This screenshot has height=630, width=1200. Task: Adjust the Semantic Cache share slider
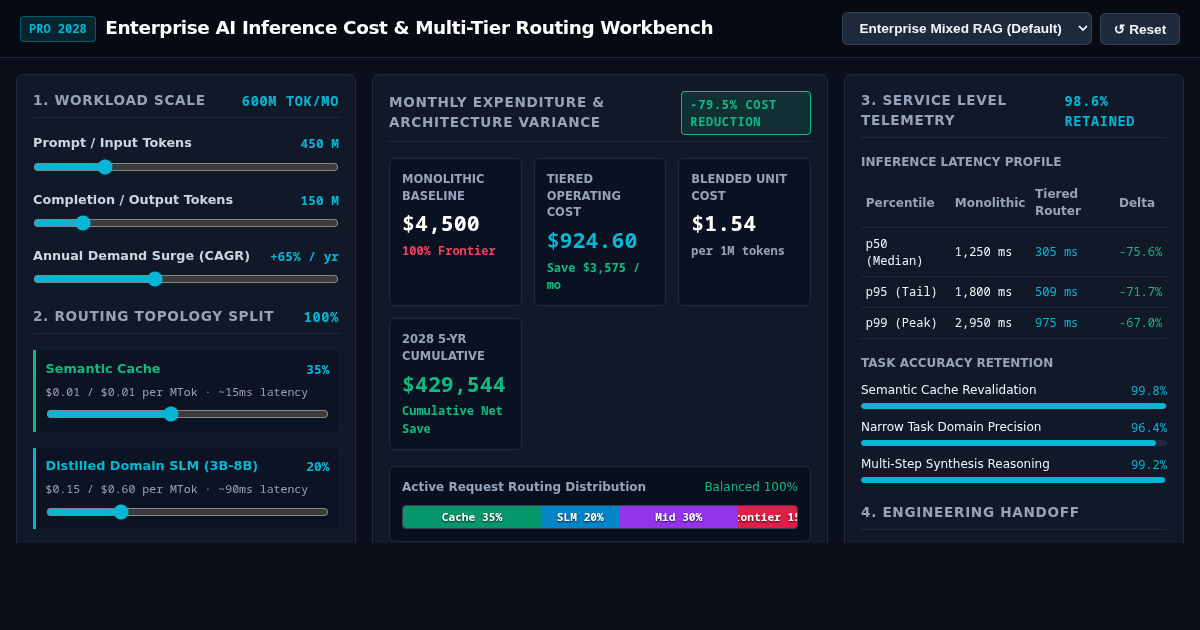187,414
